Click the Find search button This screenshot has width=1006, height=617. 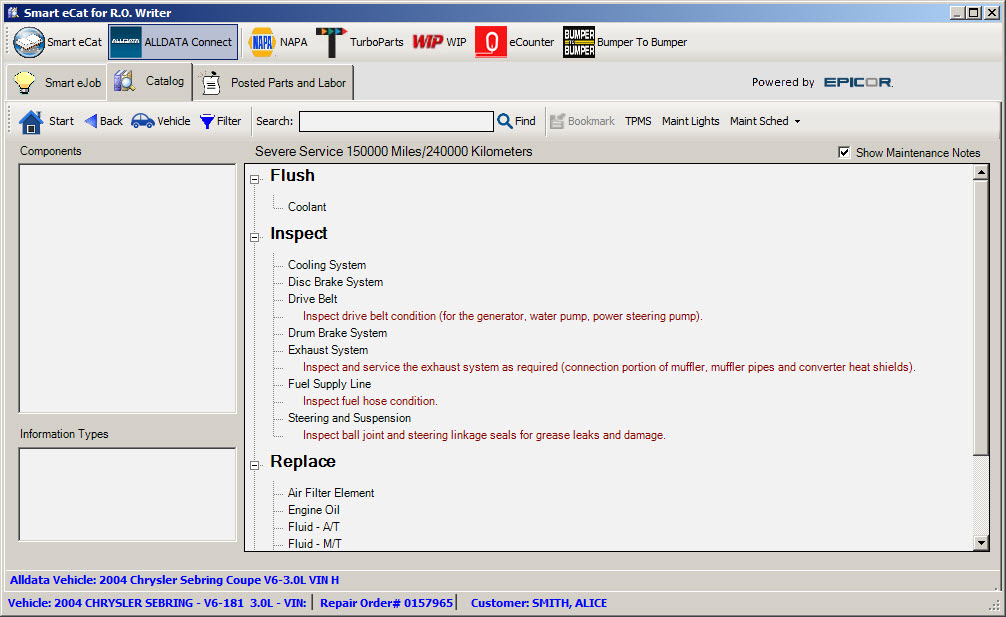pos(517,121)
